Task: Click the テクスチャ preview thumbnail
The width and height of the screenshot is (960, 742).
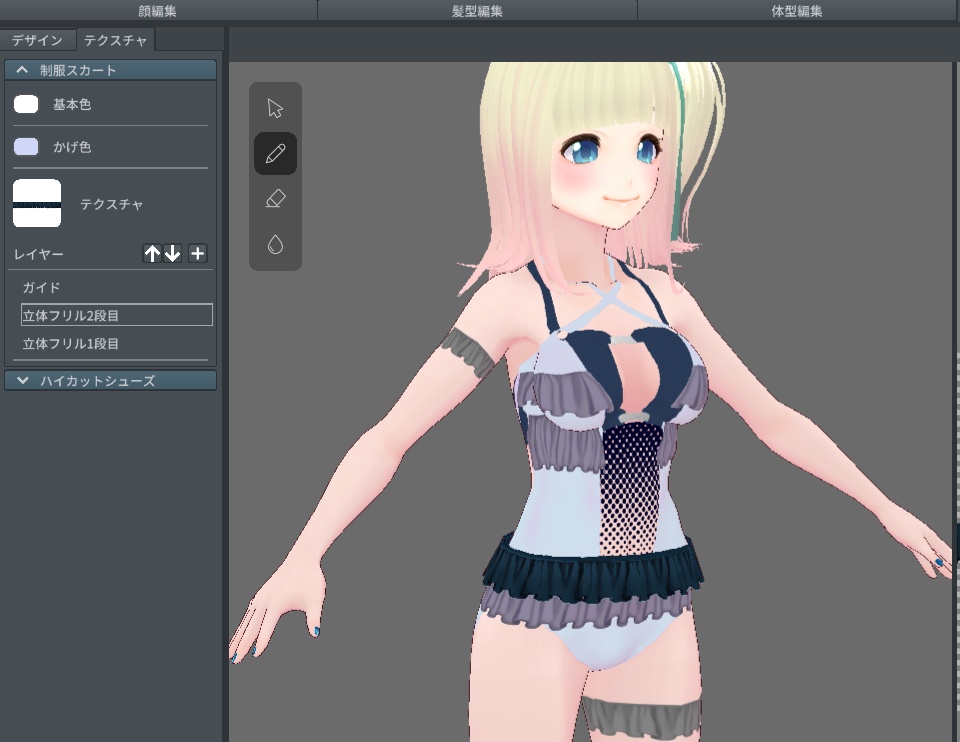Action: click(x=37, y=203)
